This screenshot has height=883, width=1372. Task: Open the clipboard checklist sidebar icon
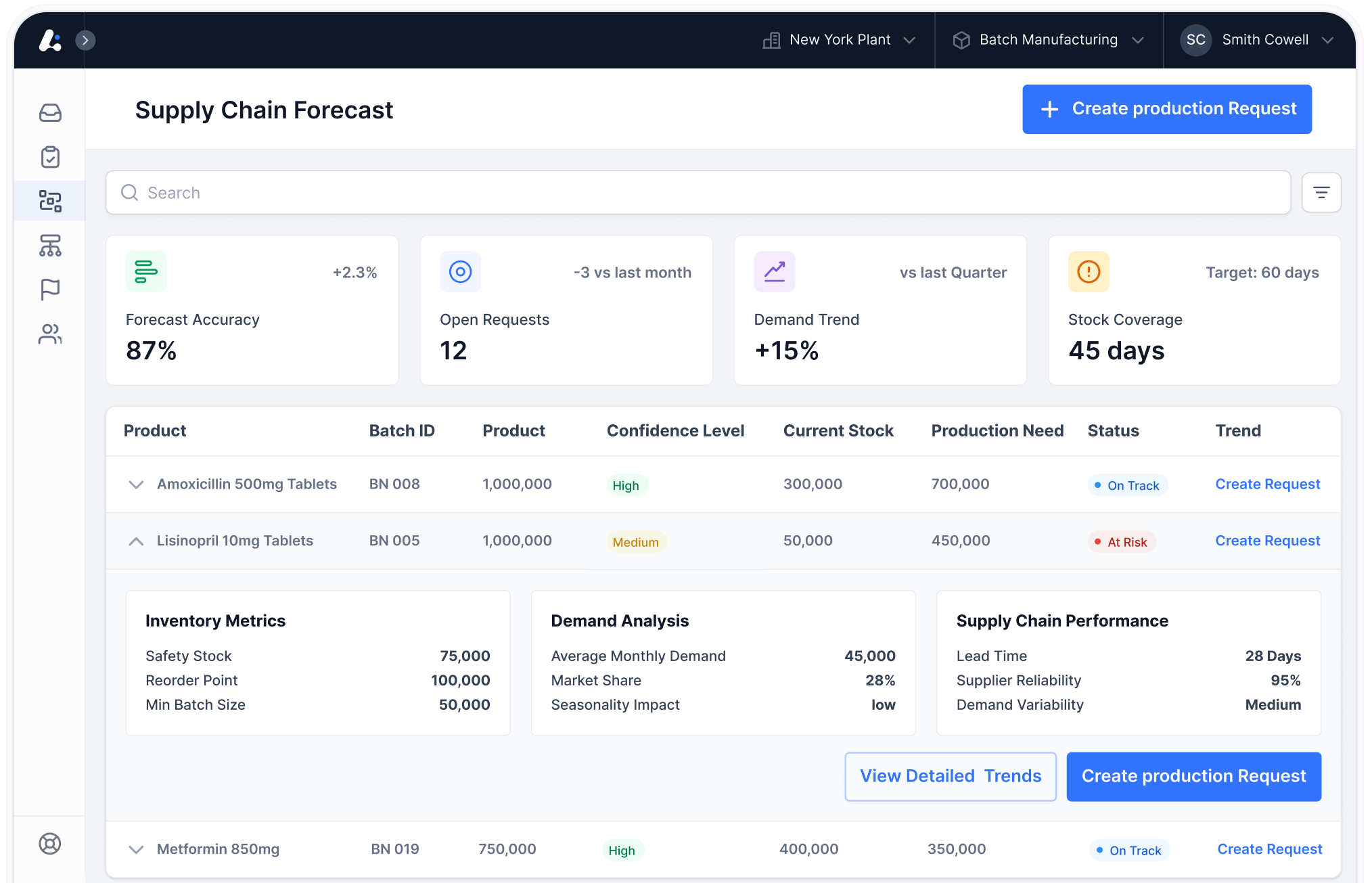[50, 157]
